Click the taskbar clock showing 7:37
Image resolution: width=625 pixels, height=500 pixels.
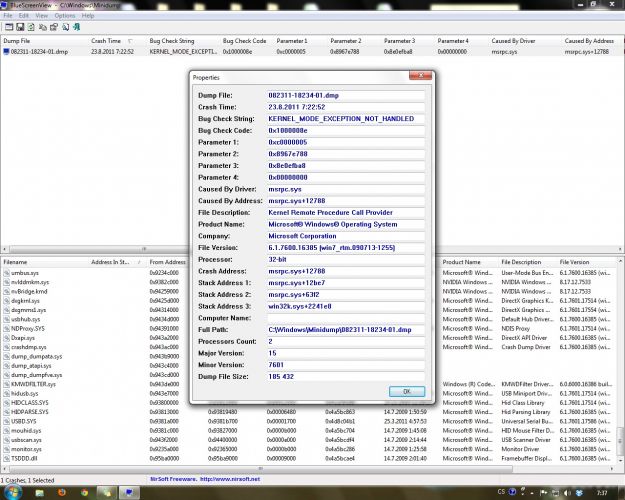point(602,493)
